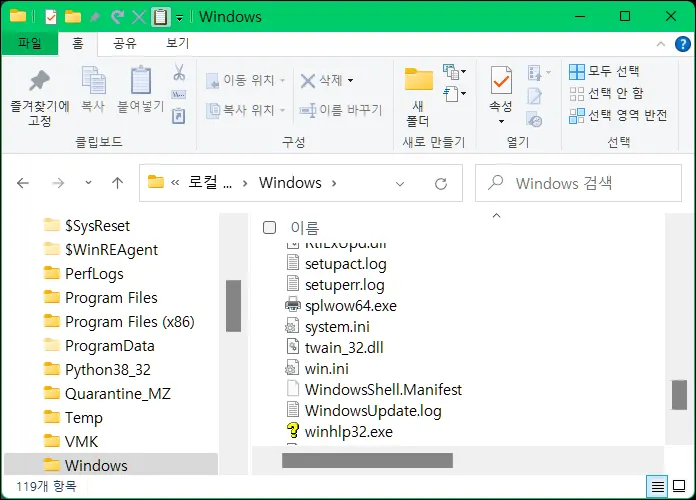Switch to the large icons view

click(679, 487)
